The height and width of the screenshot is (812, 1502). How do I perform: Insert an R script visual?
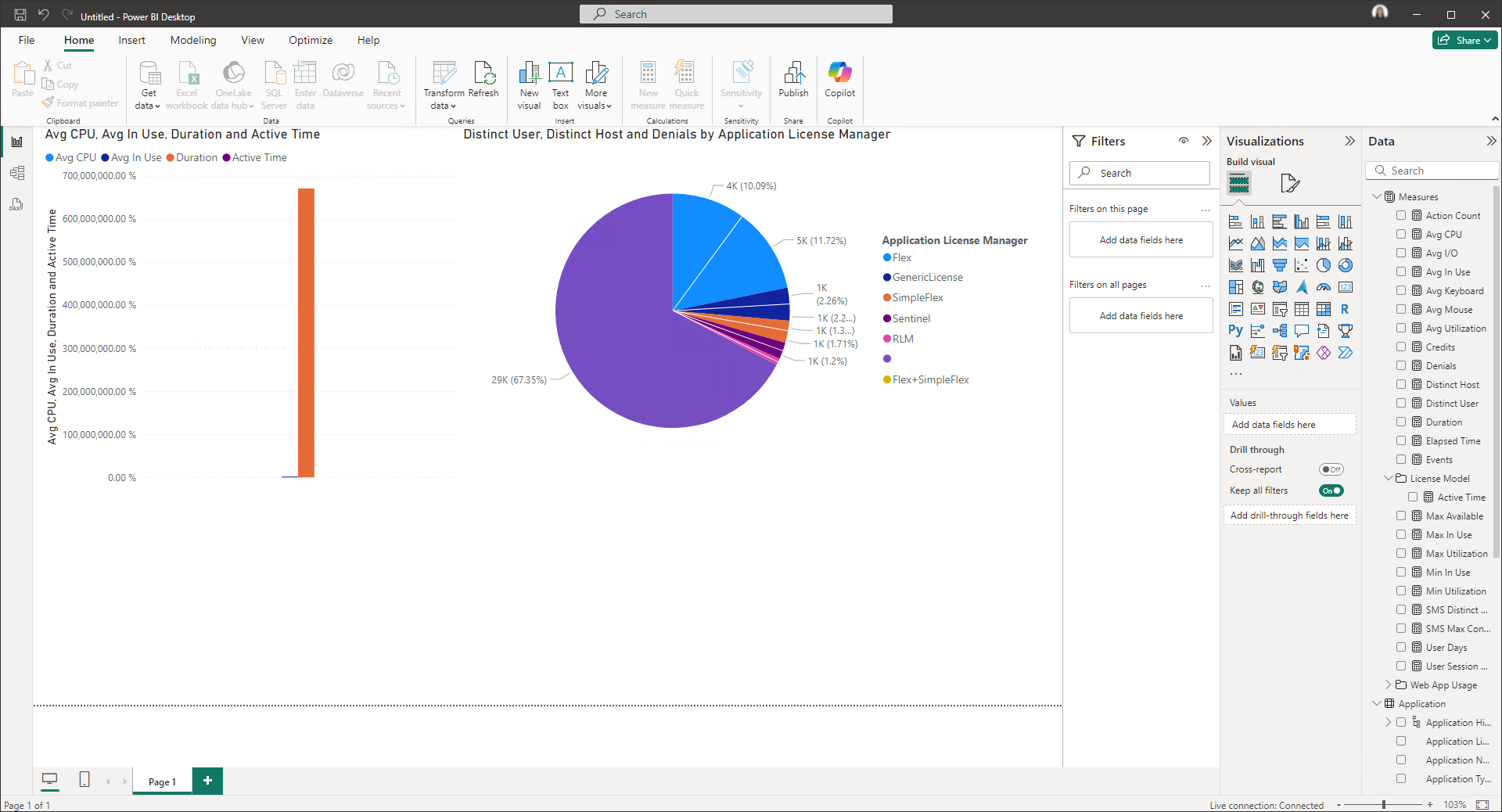click(x=1346, y=309)
